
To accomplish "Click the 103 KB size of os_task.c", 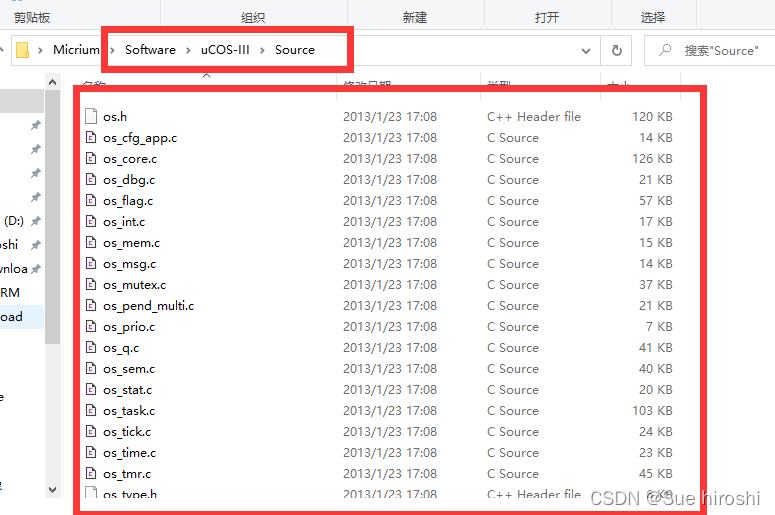I will tap(652, 411).
